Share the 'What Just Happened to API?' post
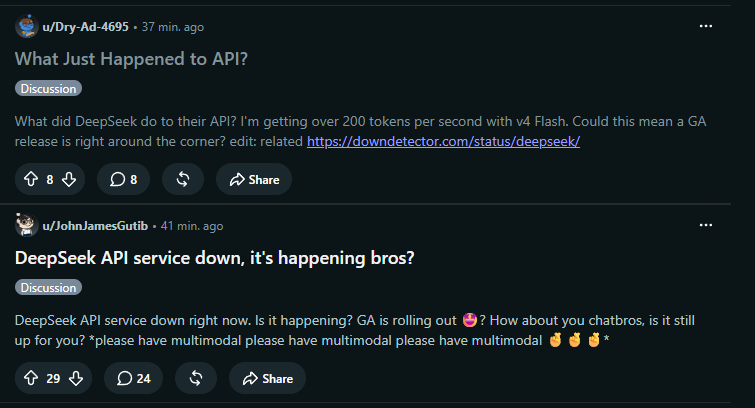The image size is (755, 408). (x=254, y=179)
